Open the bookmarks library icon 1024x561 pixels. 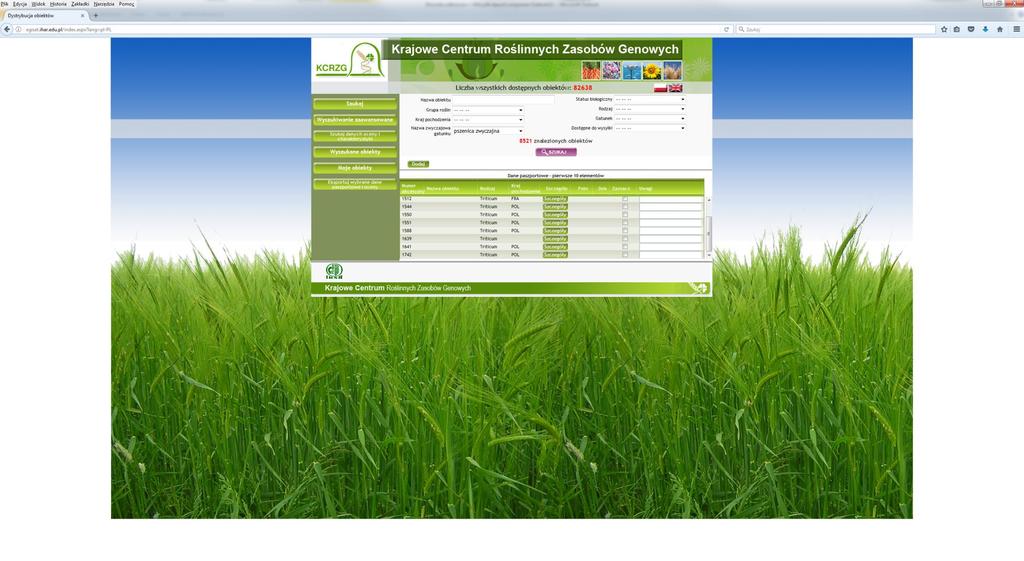click(957, 29)
